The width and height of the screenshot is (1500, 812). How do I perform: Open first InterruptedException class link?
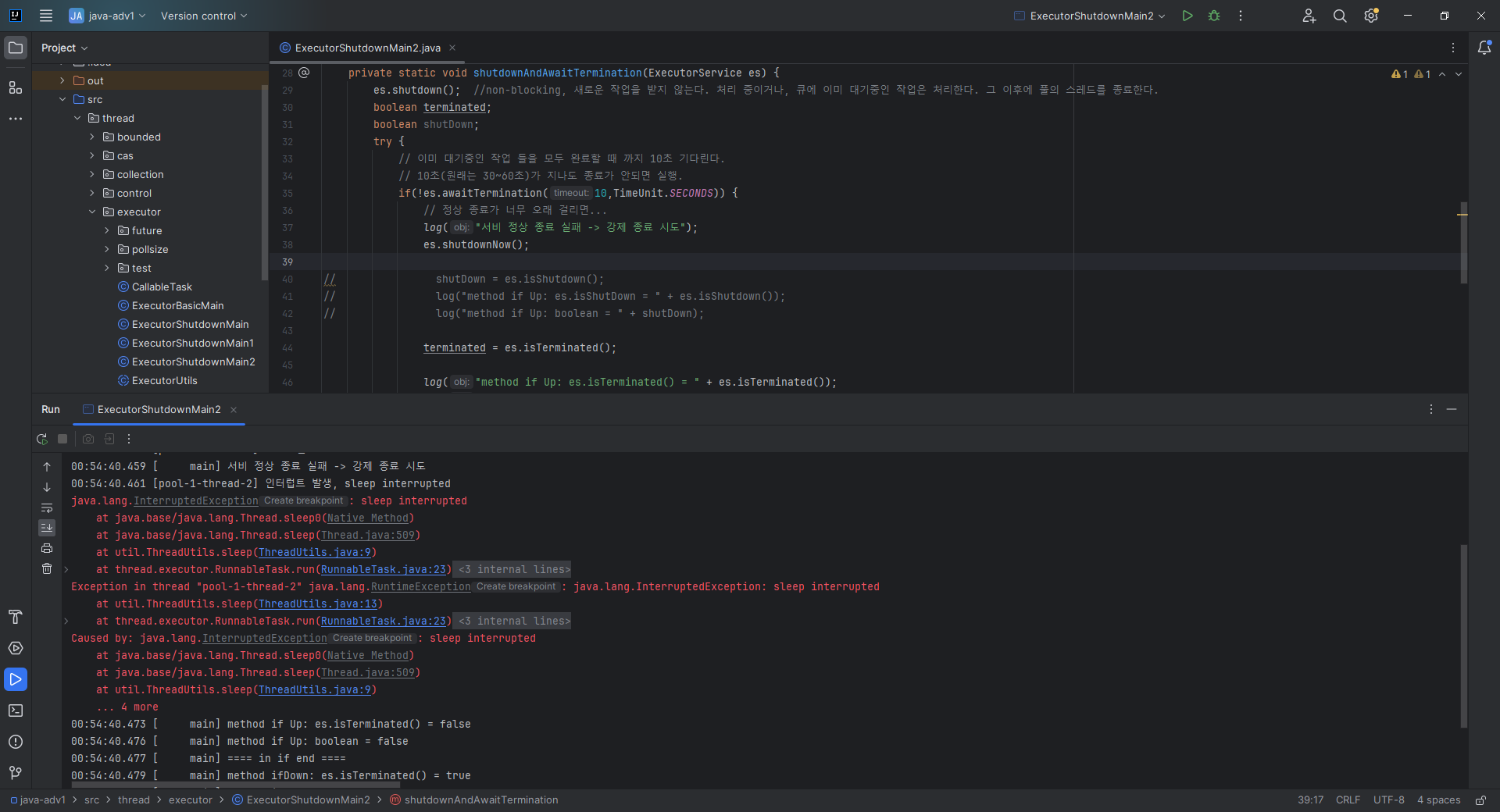(x=195, y=500)
